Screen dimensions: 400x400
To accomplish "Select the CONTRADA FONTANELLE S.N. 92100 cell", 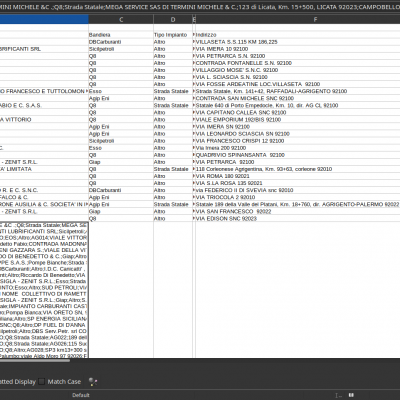I will (298, 63).
